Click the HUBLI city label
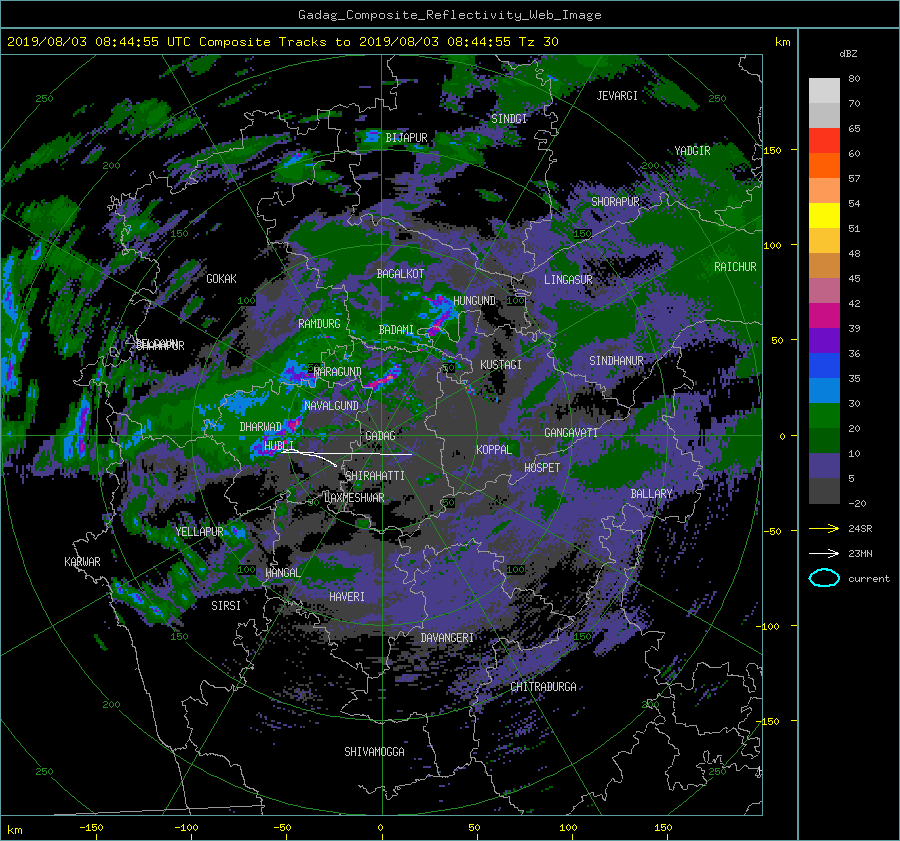Screen dimensions: 900x841 pos(279,445)
